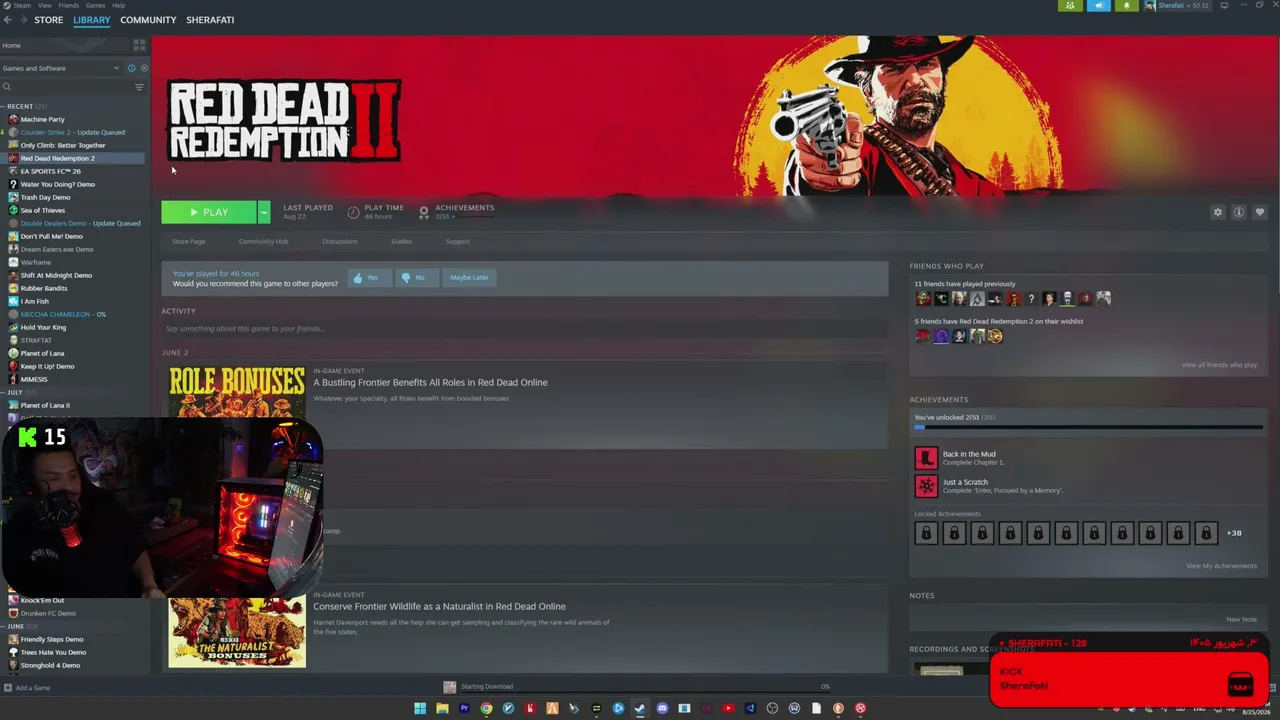This screenshot has height=720, width=1280.
Task: Click View My Achievements link
Action: (1221, 566)
